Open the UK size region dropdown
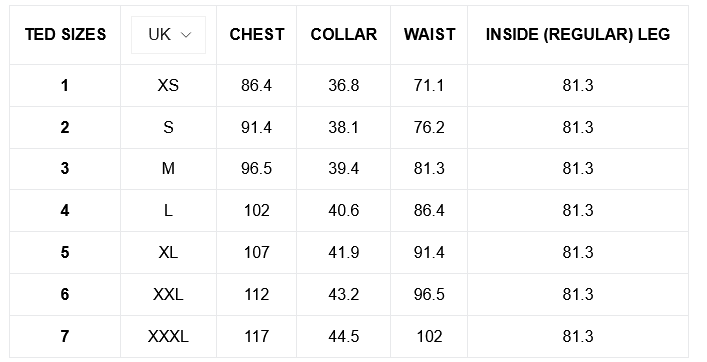Screen dimensions: 707x362 pyautogui.click(x=168, y=35)
